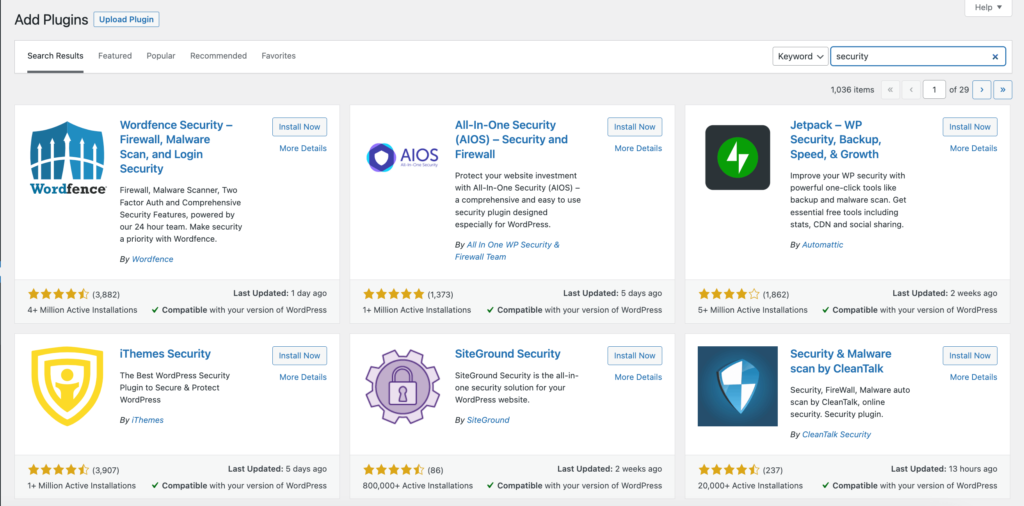Image resolution: width=1024 pixels, height=506 pixels.
Task: Install the SiteGround Security plugin
Action: (635, 356)
